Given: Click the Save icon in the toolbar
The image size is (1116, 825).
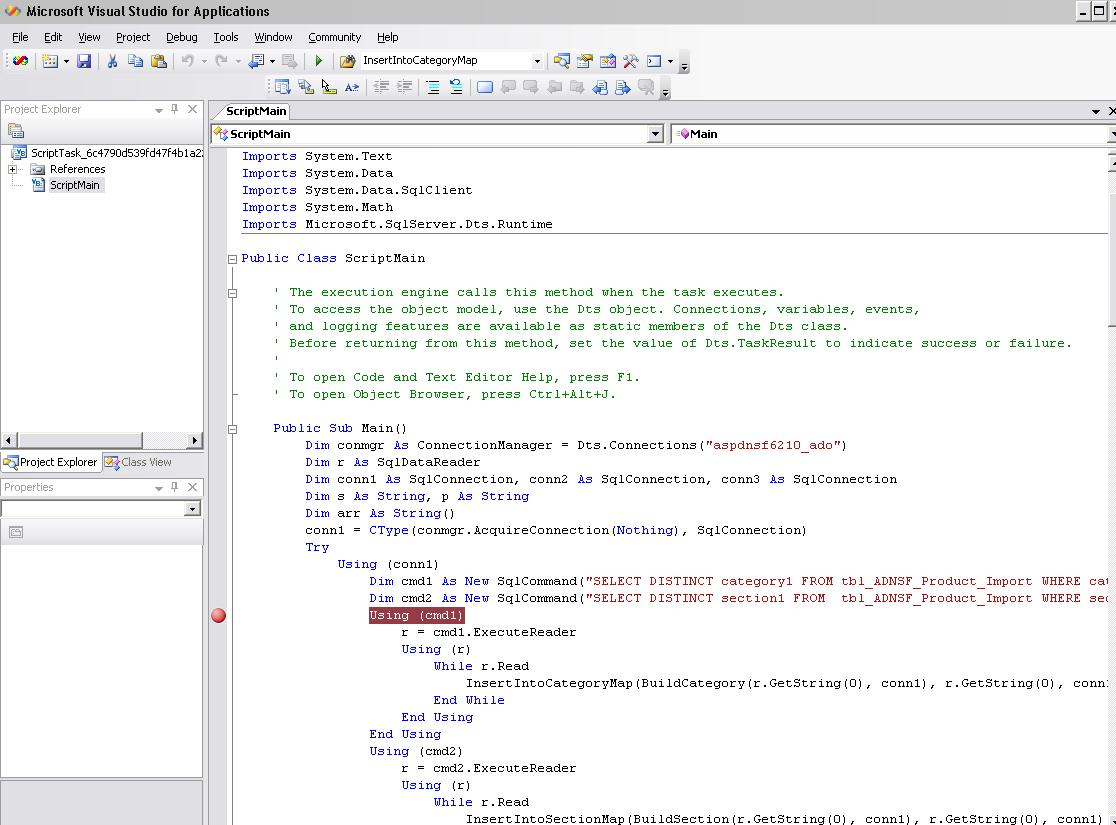Looking at the screenshot, I should point(84,61).
